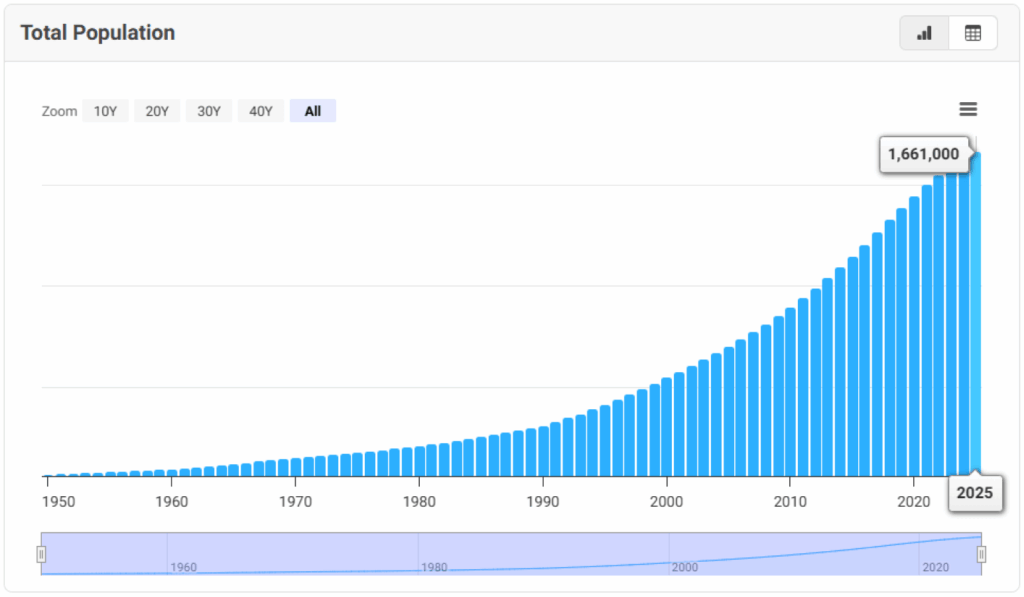Switch to the table view icon

click(971, 32)
